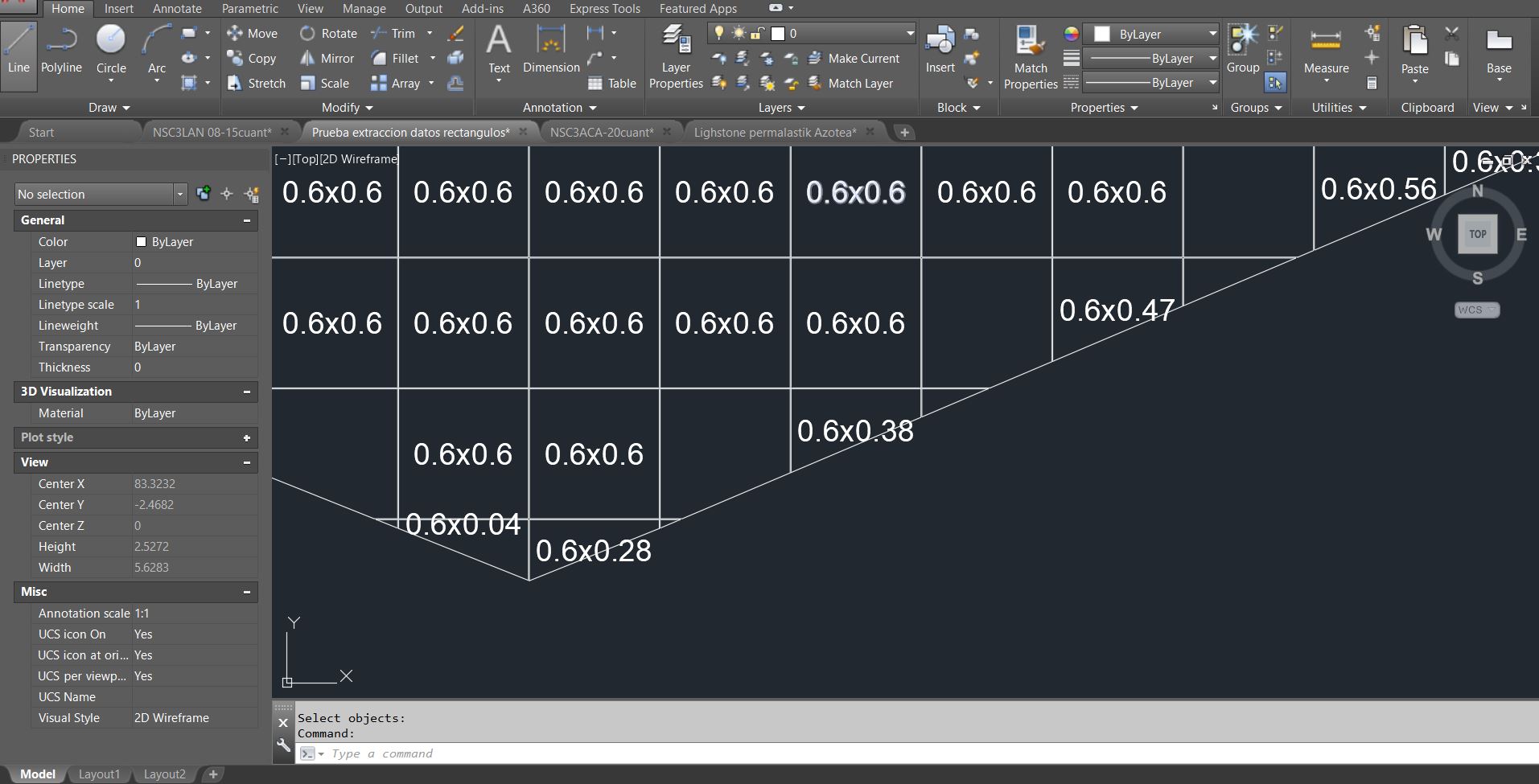
Task: Toggle the layer freeze sun icon
Action: pos(737,33)
